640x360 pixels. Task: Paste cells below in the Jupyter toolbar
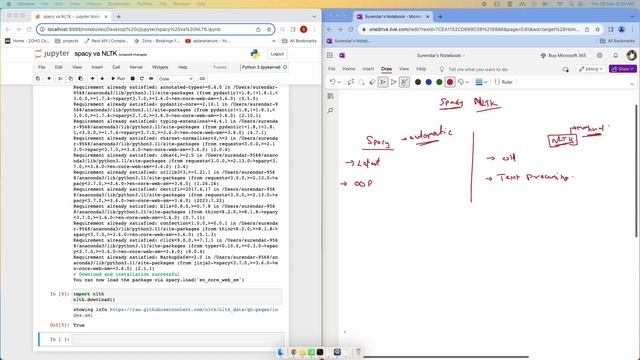pyautogui.click(x=80, y=78)
